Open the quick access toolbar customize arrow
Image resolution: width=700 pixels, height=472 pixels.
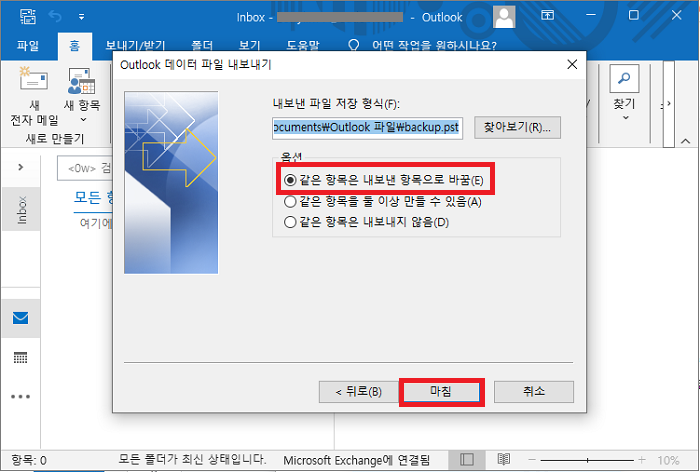tap(81, 17)
